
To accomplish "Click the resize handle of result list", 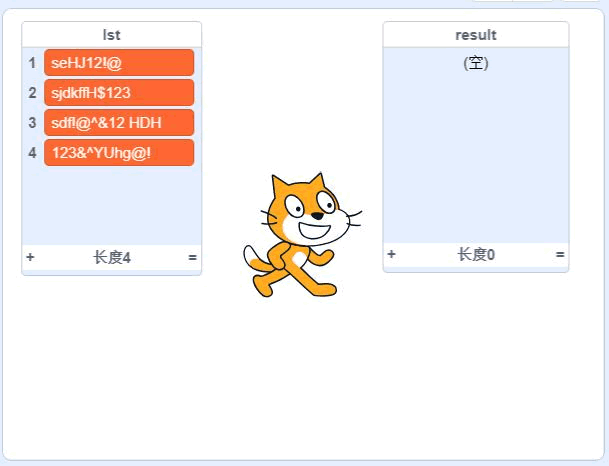I will pyautogui.click(x=560, y=255).
